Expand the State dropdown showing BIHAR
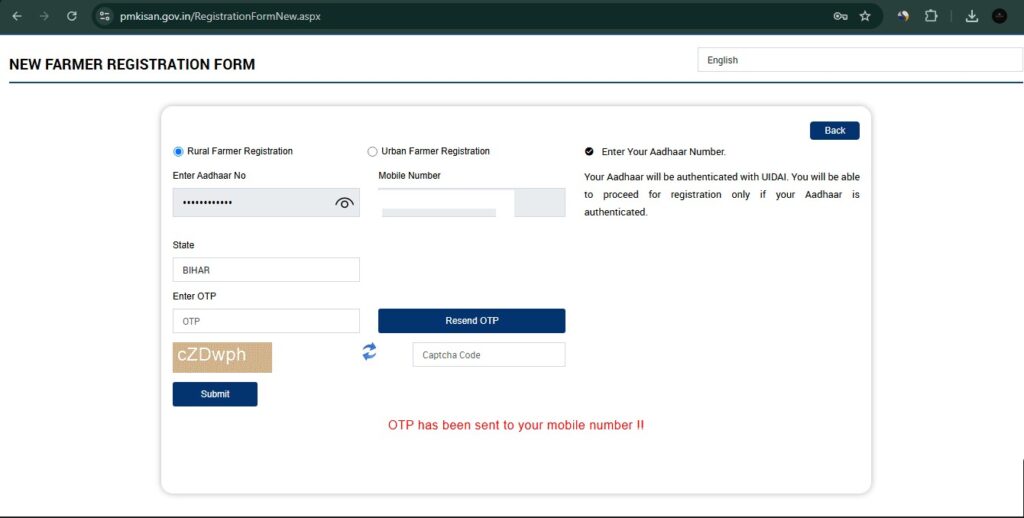Viewport: 1024px width, 518px height. point(265,270)
